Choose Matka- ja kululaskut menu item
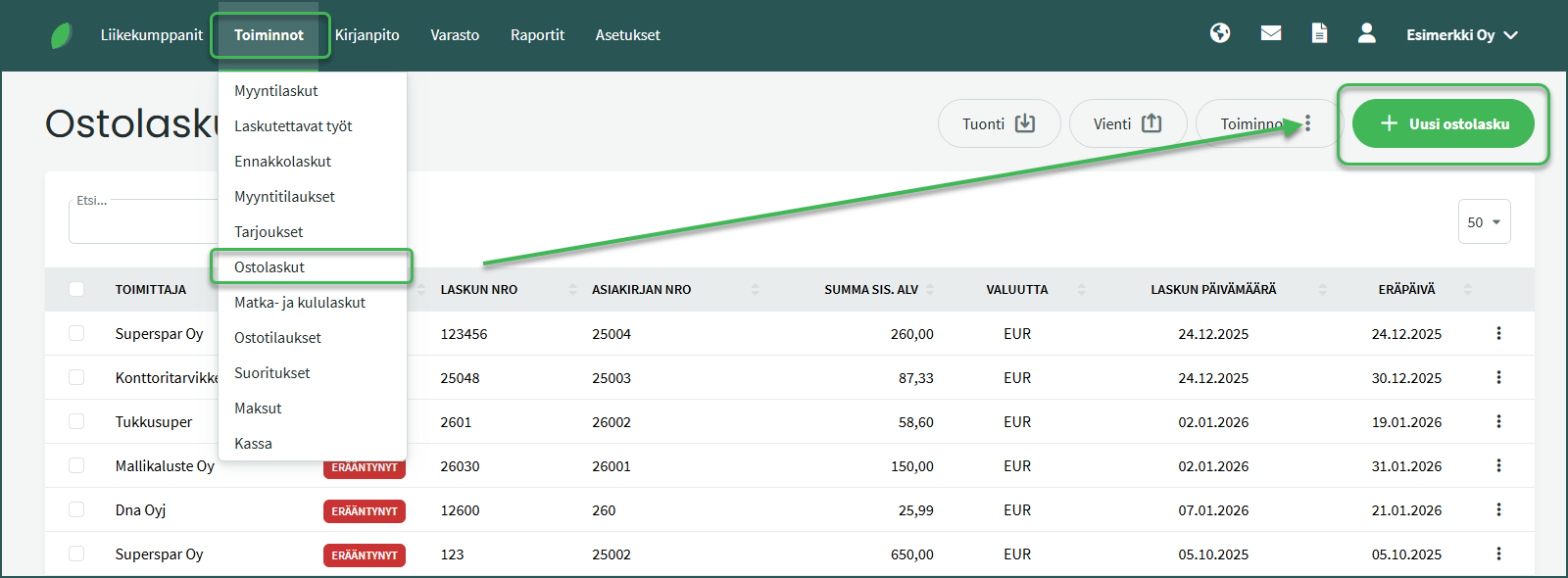Viewport: 1568px width, 578px height. click(300, 302)
